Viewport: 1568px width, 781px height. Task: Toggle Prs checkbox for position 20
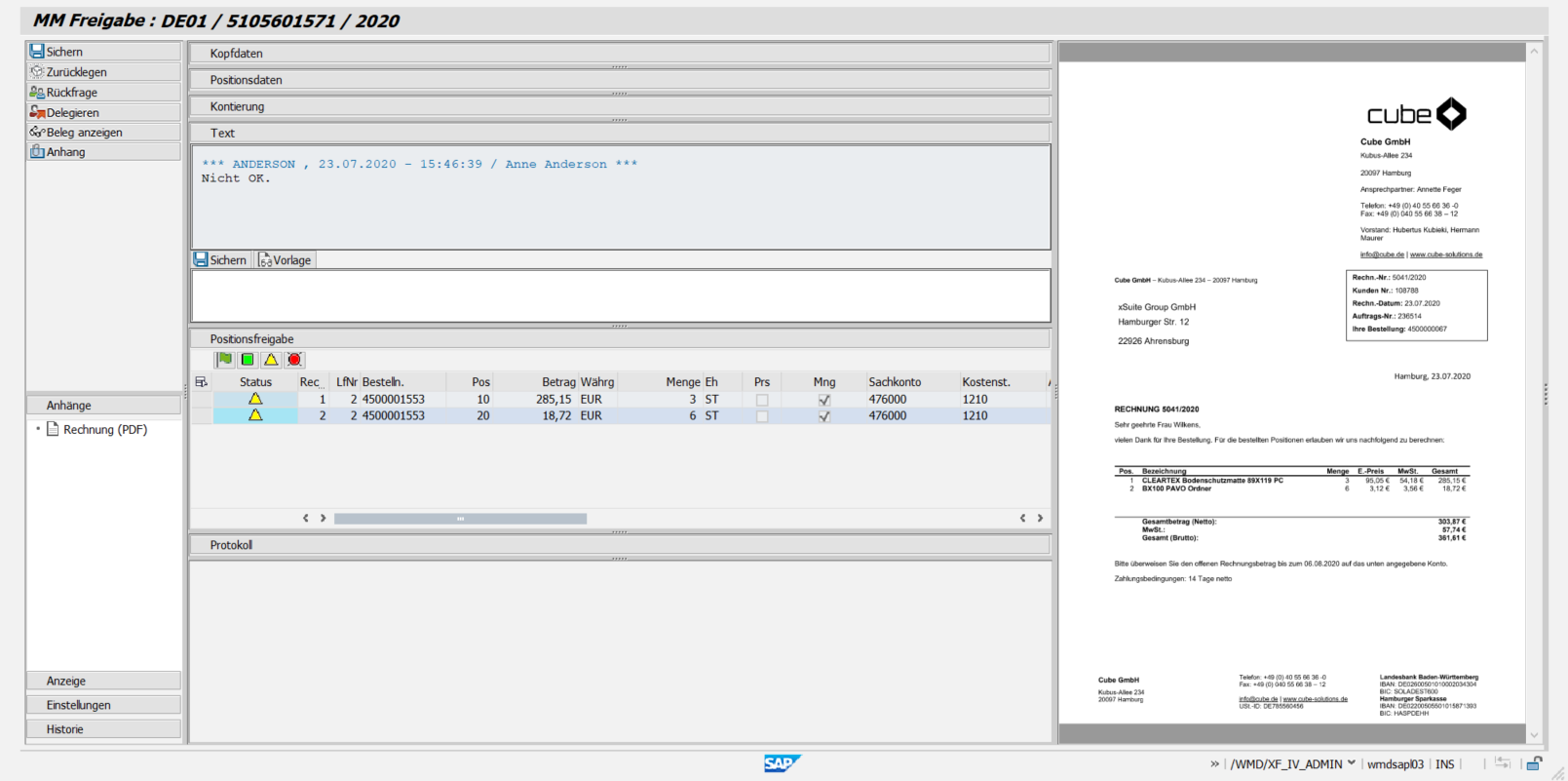click(762, 416)
